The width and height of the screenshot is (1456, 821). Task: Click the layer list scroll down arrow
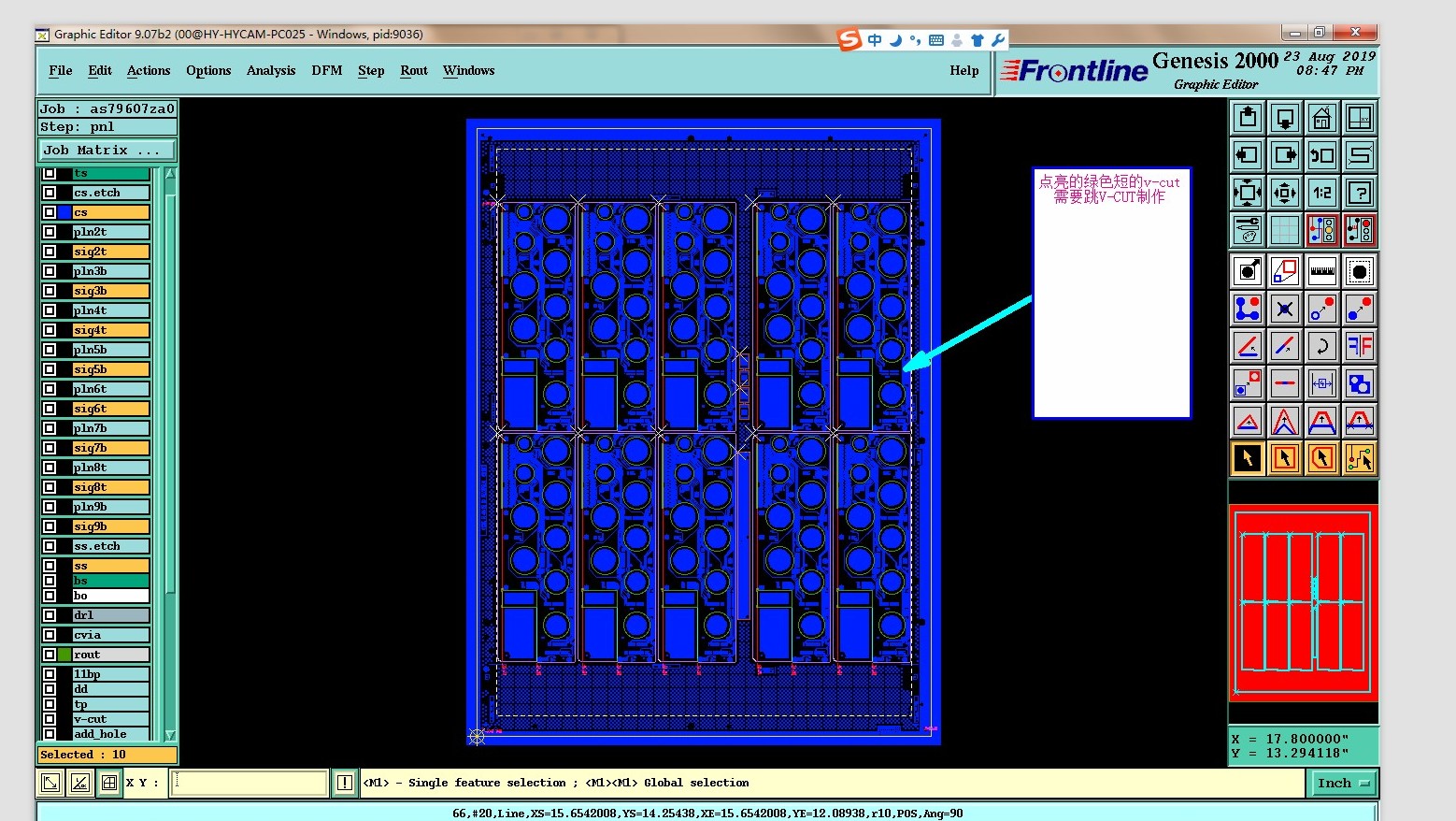[x=170, y=735]
